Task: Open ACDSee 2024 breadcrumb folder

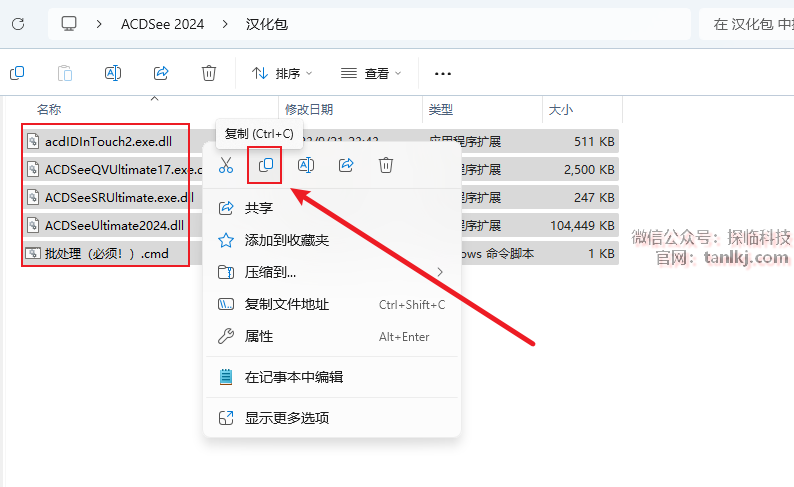Action: pyautogui.click(x=162, y=24)
